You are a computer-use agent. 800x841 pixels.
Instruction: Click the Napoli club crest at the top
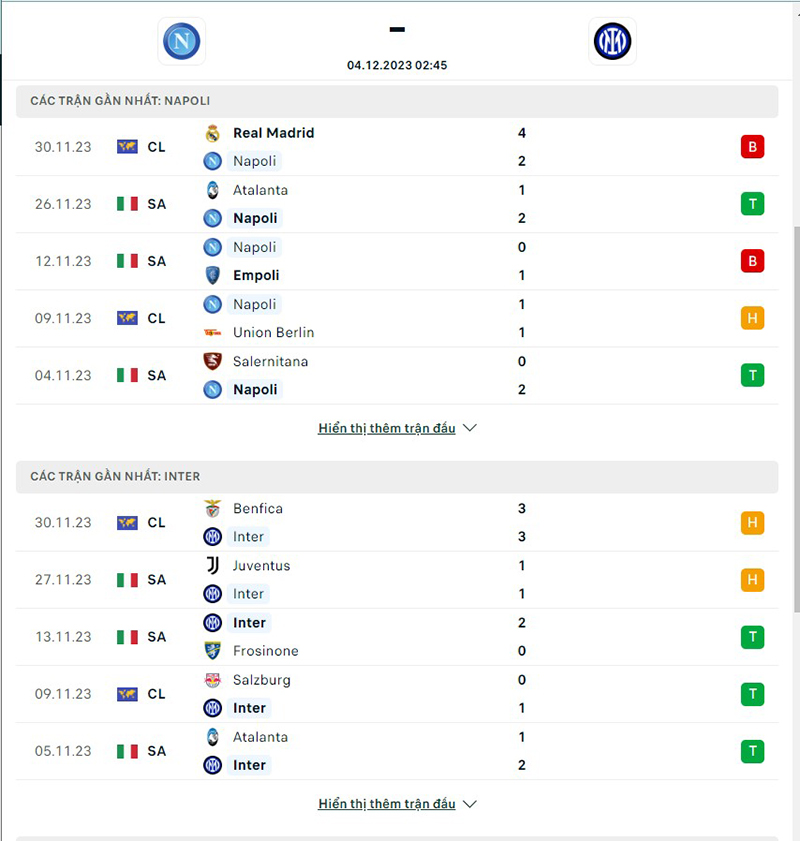(x=181, y=41)
